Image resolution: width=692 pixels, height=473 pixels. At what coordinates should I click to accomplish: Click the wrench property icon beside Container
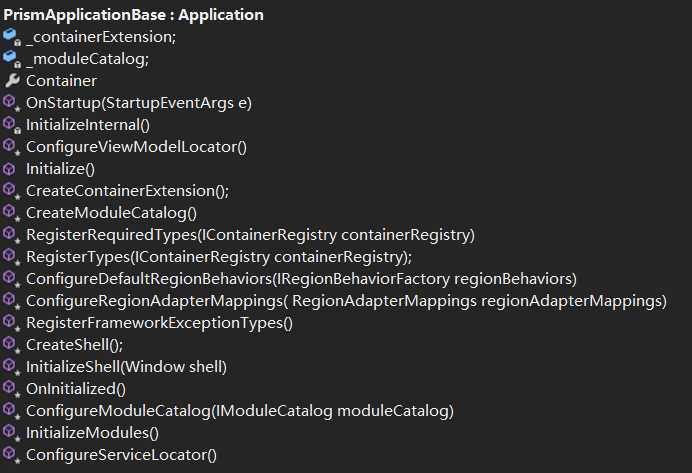(12, 81)
